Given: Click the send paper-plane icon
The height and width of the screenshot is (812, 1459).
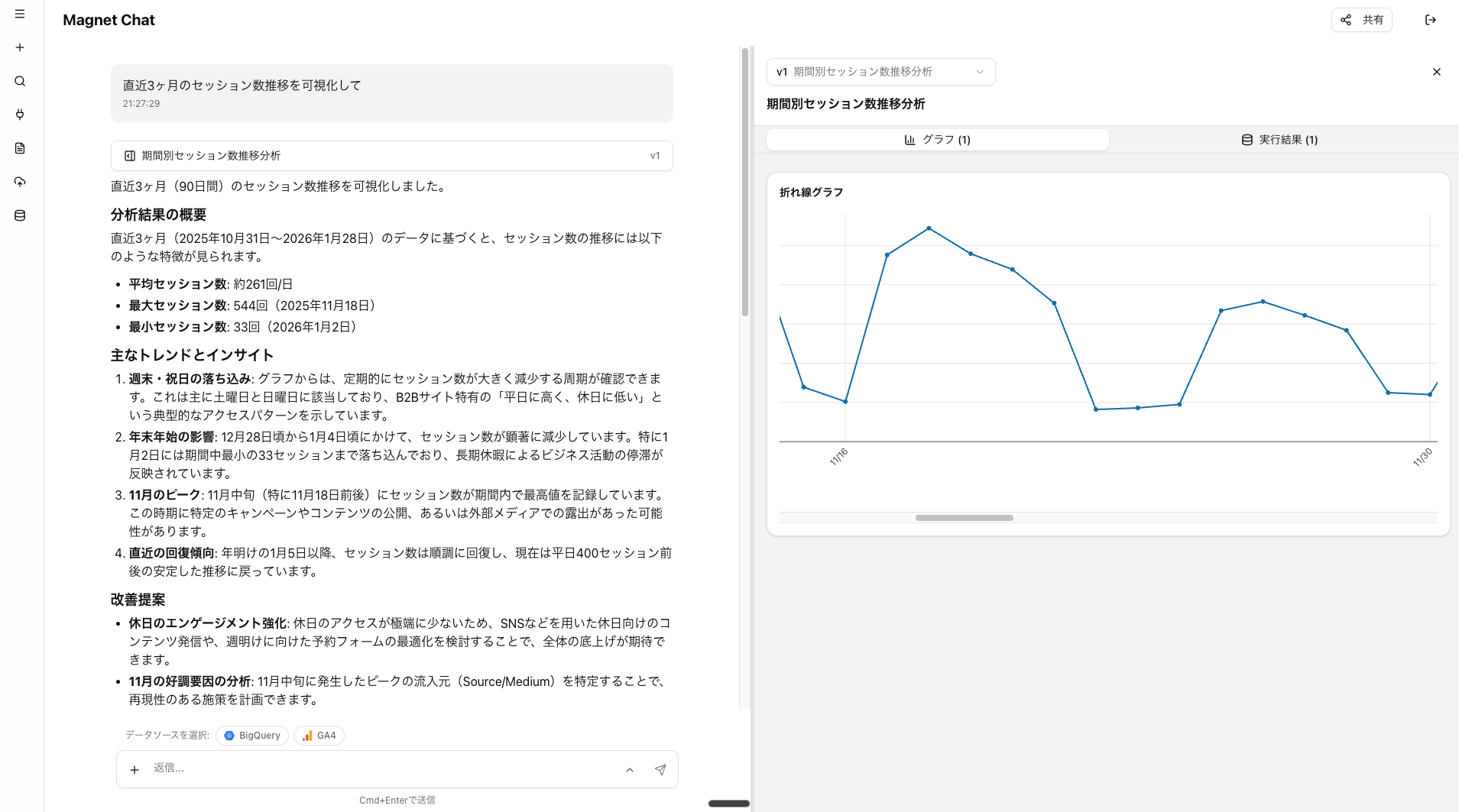Looking at the screenshot, I should tap(660, 770).
